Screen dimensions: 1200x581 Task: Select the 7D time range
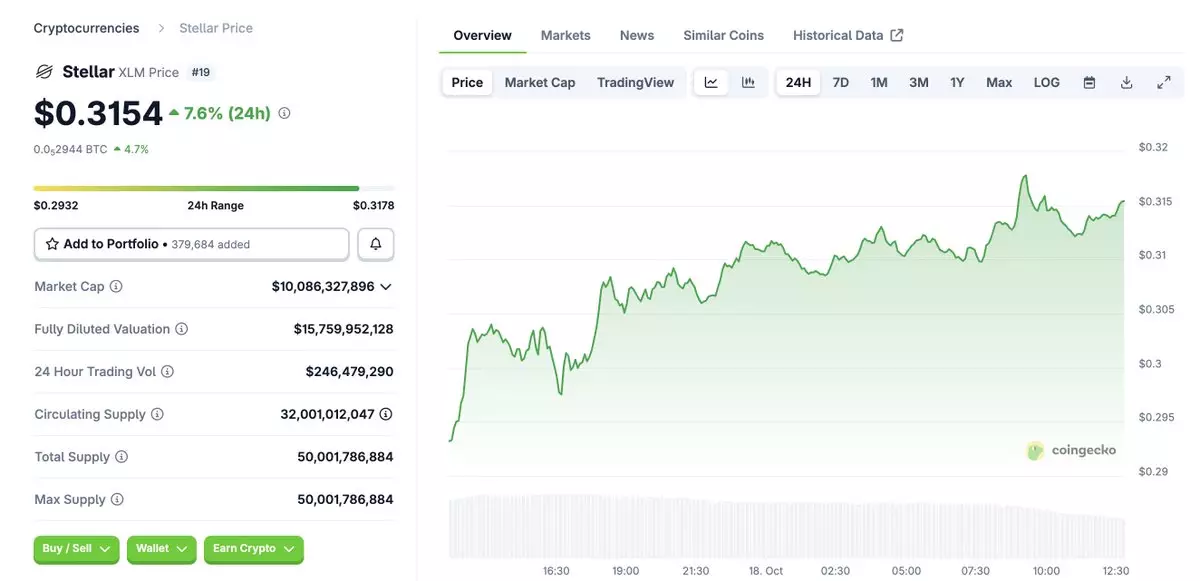pos(840,82)
